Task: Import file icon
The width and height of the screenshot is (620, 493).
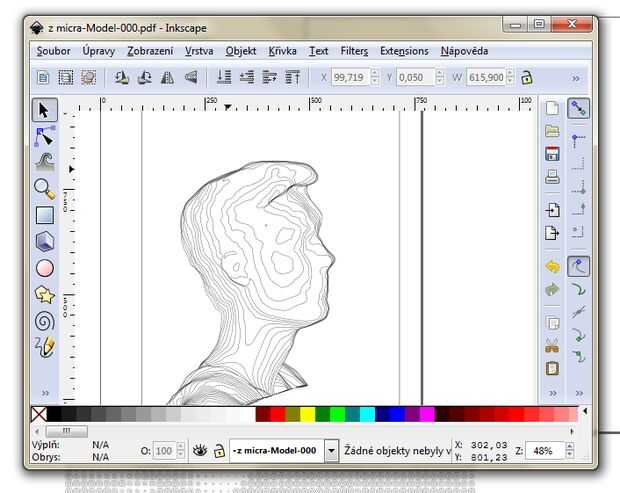Action: [x=552, y=210]
